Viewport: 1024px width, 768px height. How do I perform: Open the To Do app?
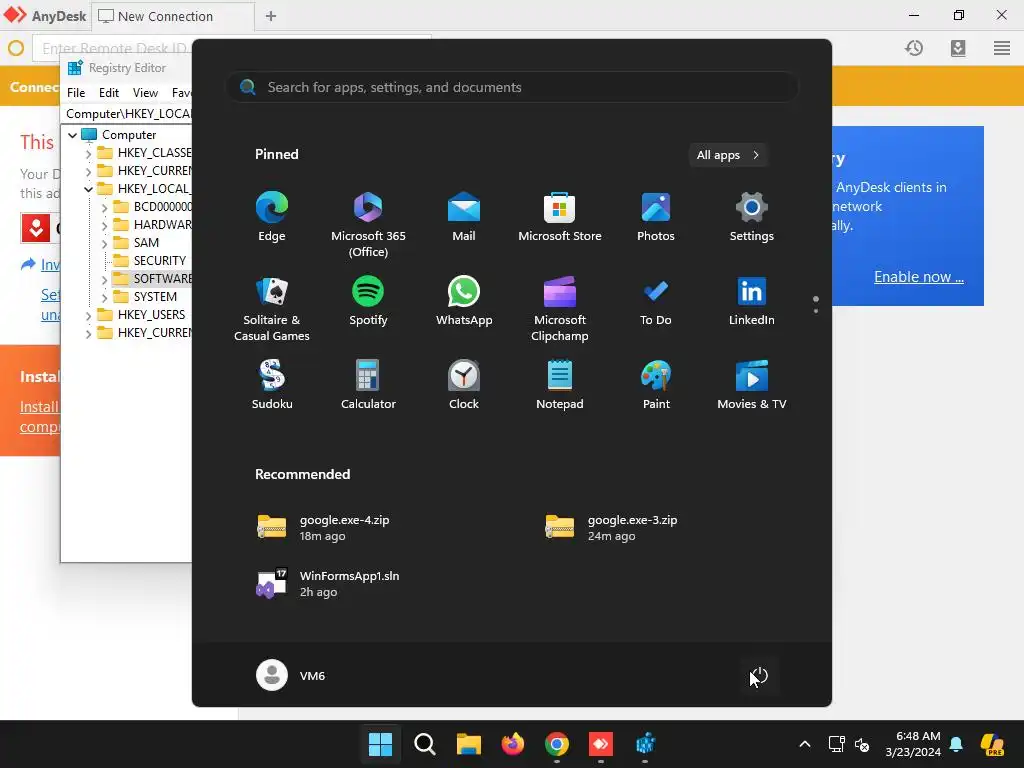tap(656, 301)
